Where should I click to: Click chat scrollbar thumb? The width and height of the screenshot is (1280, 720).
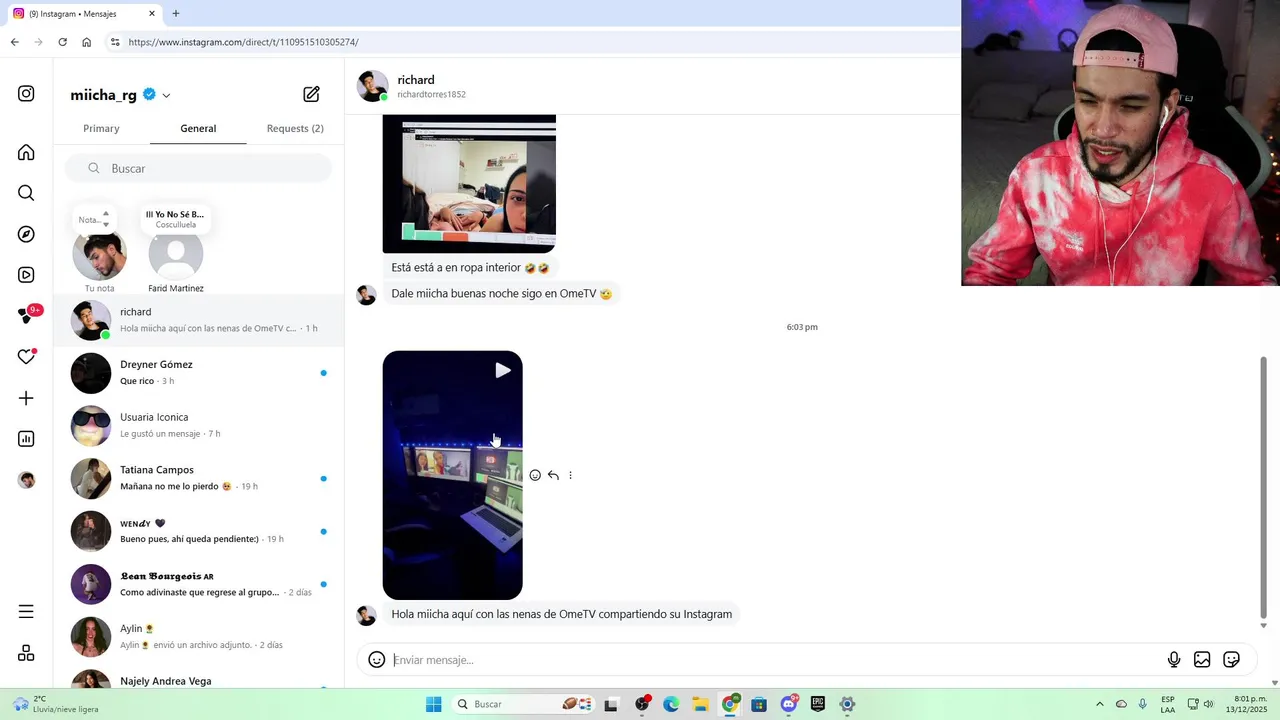(1263, 487)
